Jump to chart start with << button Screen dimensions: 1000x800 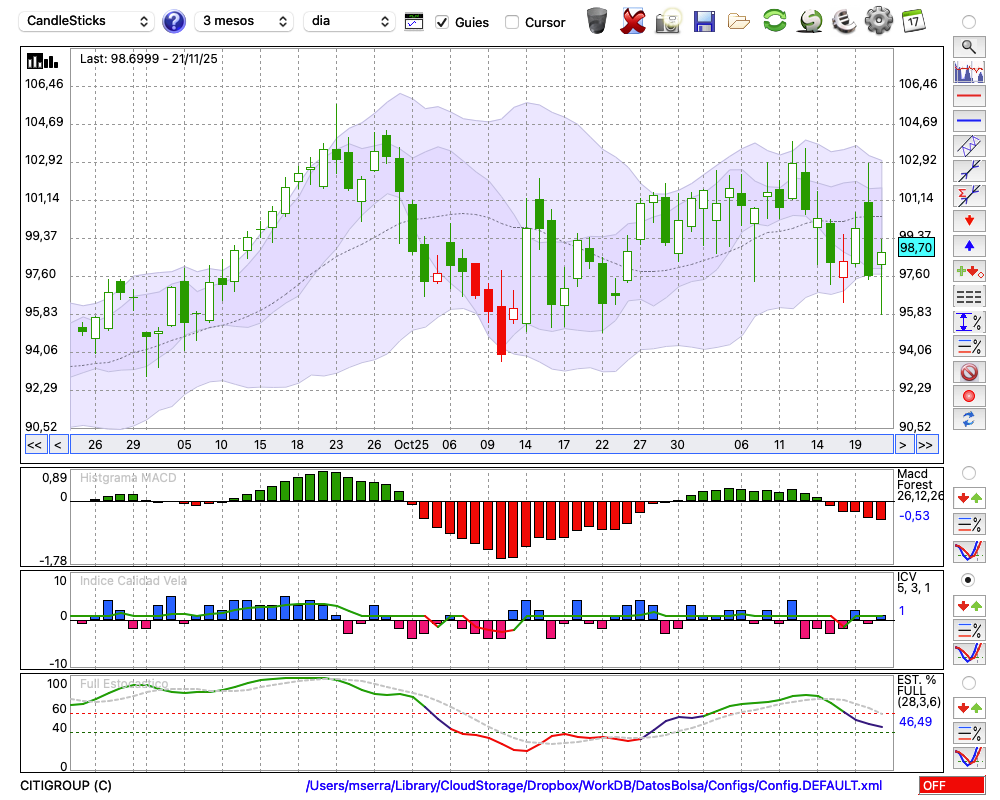(x=35, y=445)
